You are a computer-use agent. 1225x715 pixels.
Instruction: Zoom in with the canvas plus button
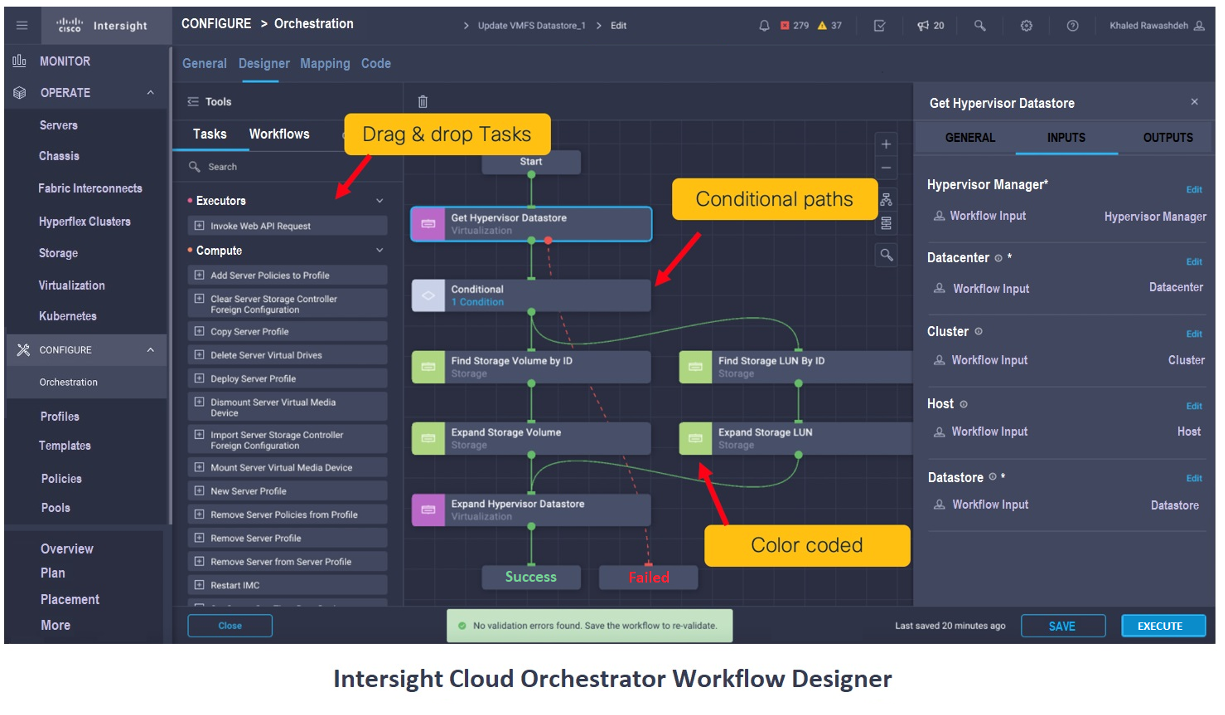point(886,145)
